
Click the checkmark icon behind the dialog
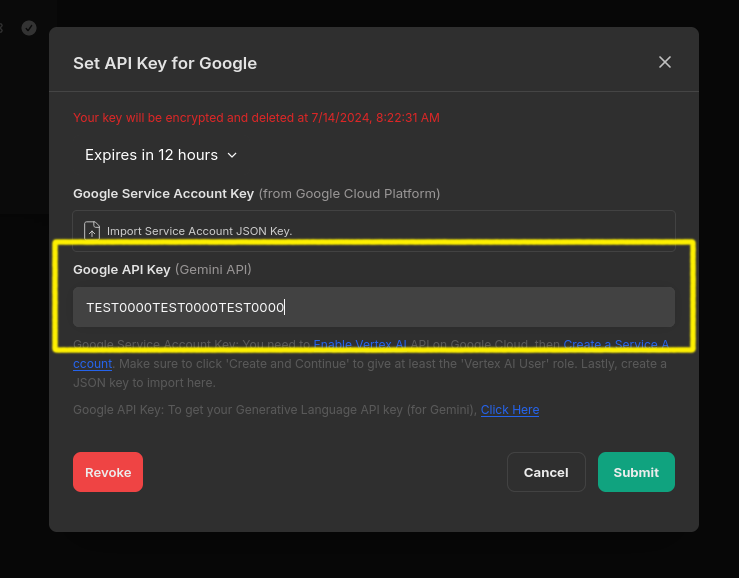point(29,28)
